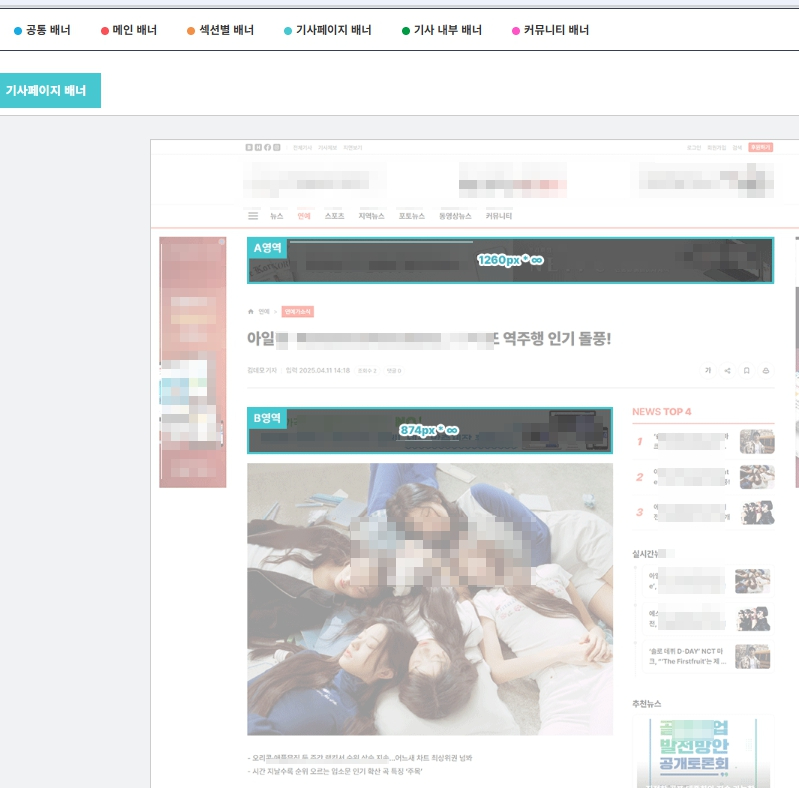The image size is (799, 788).
Task: Open the 동영상뉴스 menu item
Action: point(456,216)
